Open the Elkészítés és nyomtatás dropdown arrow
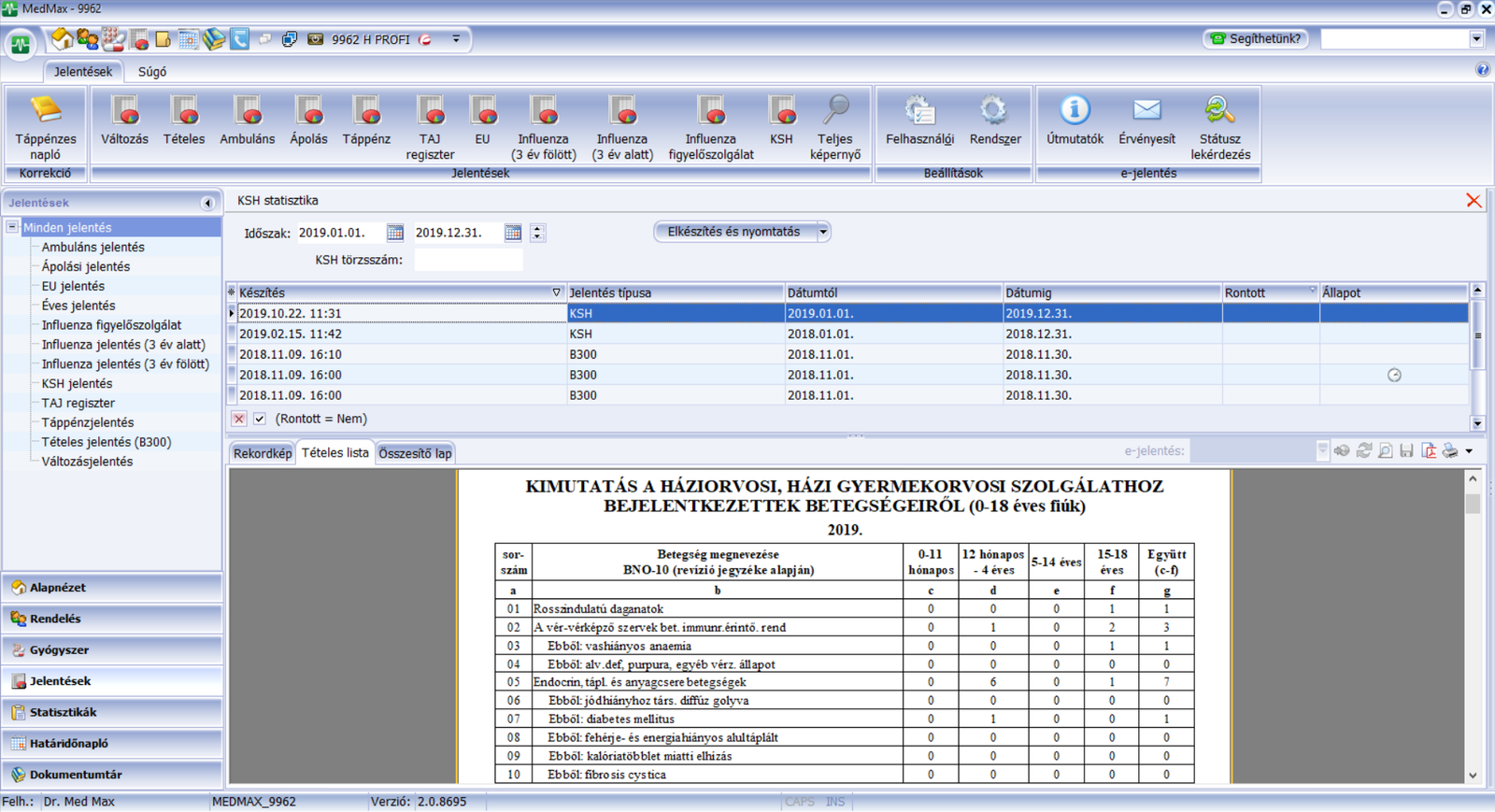The image size is (1495, 812). pyautogui.click(x=823, y=233)
